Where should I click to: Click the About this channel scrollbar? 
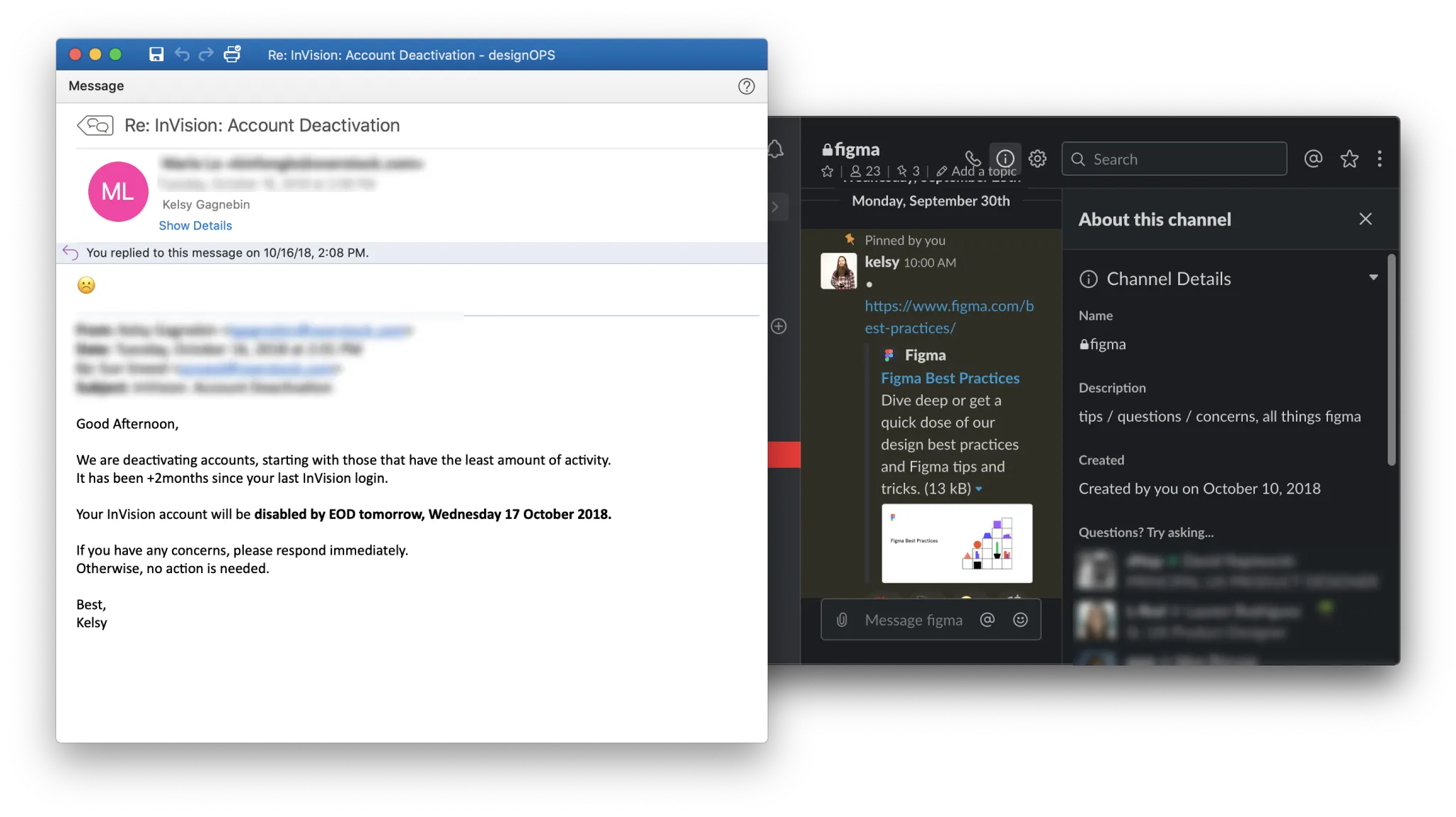tap(1391, 359)
